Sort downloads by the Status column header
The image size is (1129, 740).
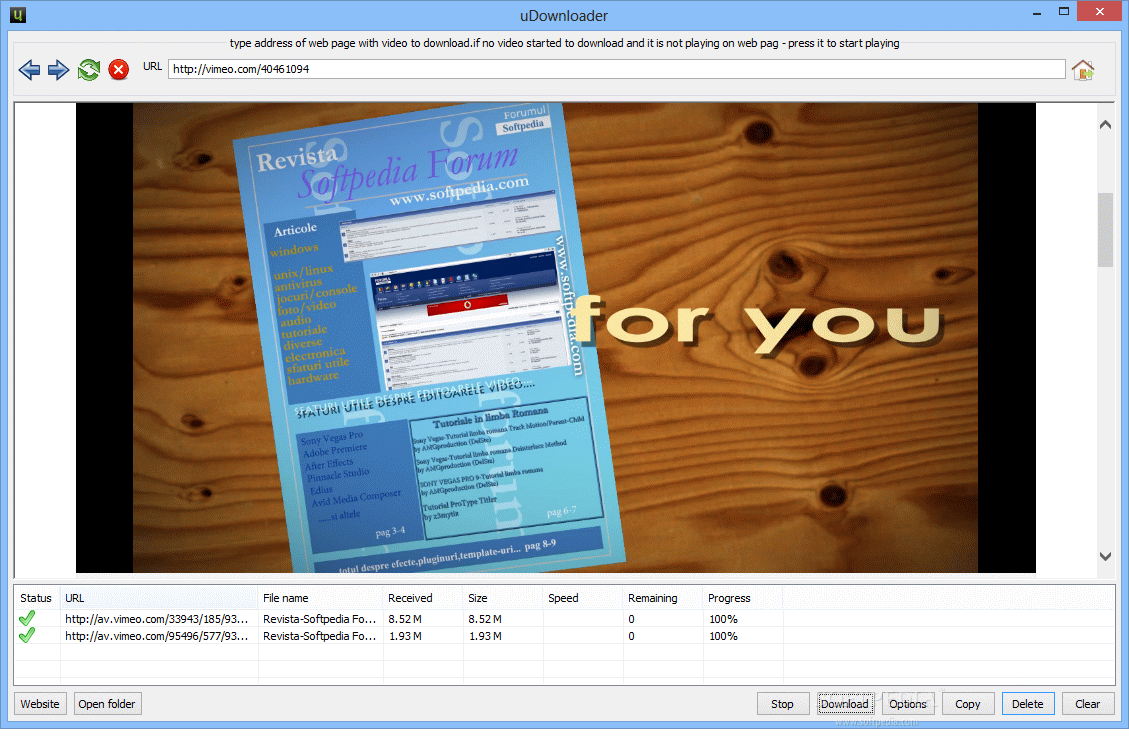pos(37,598)
